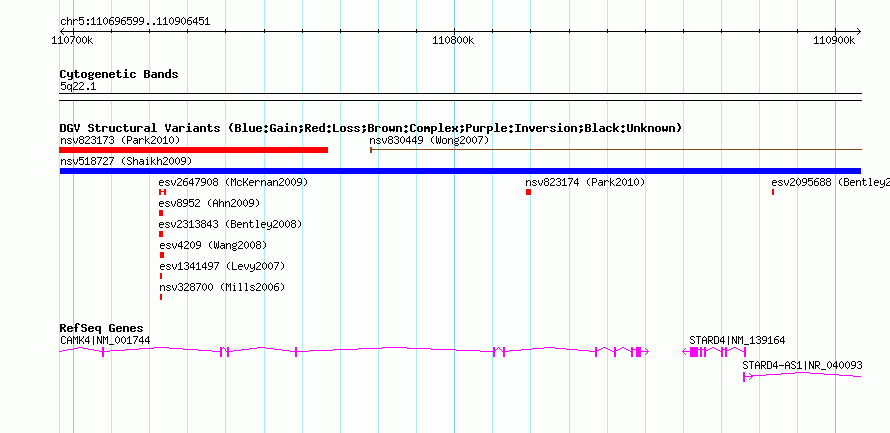Image resolution: width=890 pixels, height=433 pixels.
Task: Click the esv2313843 (Bentley2008) label
Action: click(230, 224)
